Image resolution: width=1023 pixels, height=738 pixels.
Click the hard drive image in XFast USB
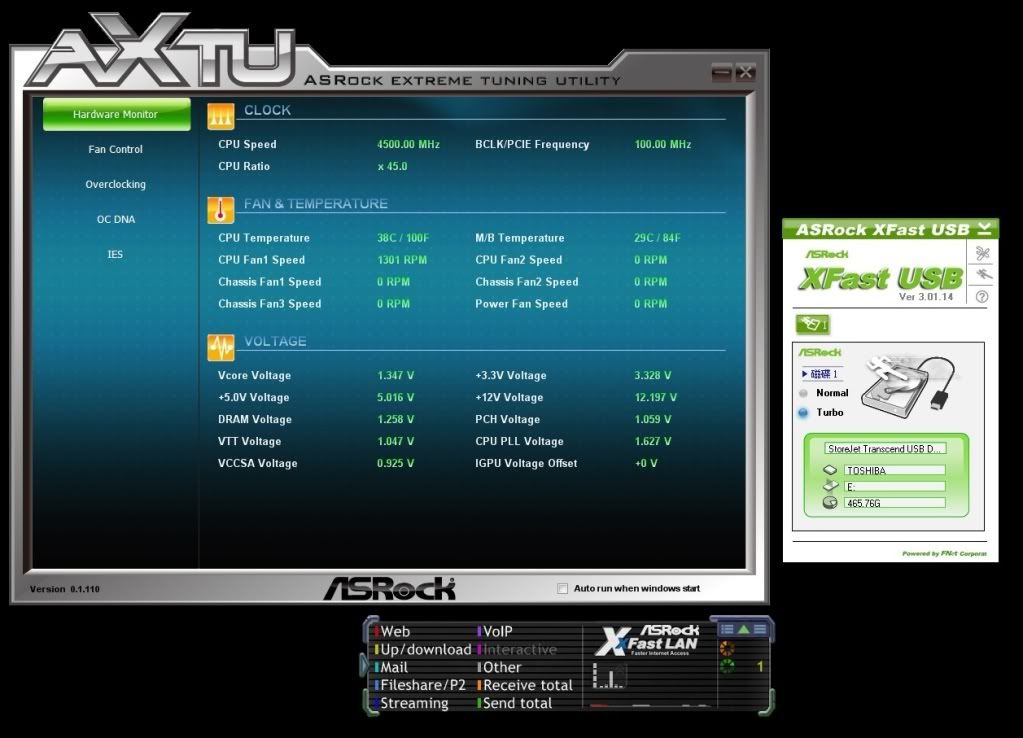point(908,388)
